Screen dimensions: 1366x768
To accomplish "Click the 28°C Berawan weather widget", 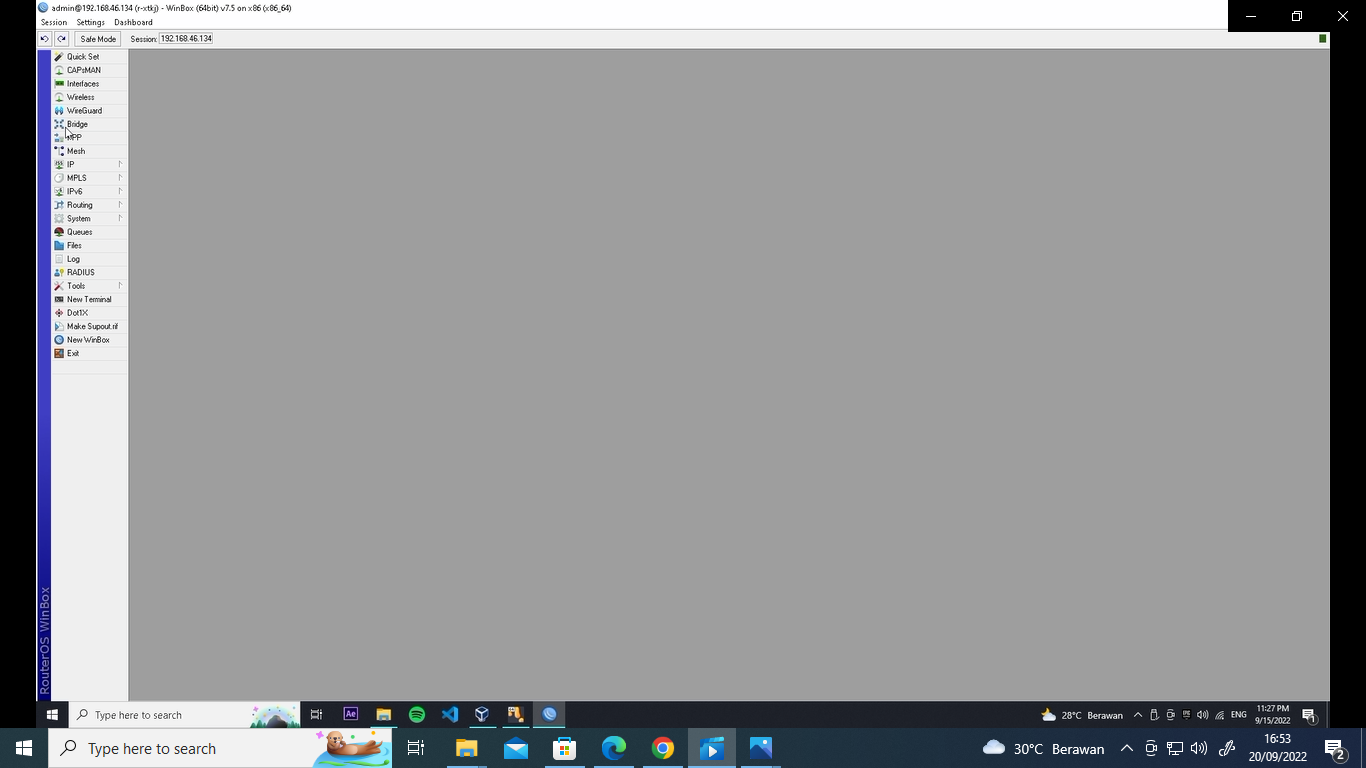I will pyautogui.click(x=1081, y=715).
